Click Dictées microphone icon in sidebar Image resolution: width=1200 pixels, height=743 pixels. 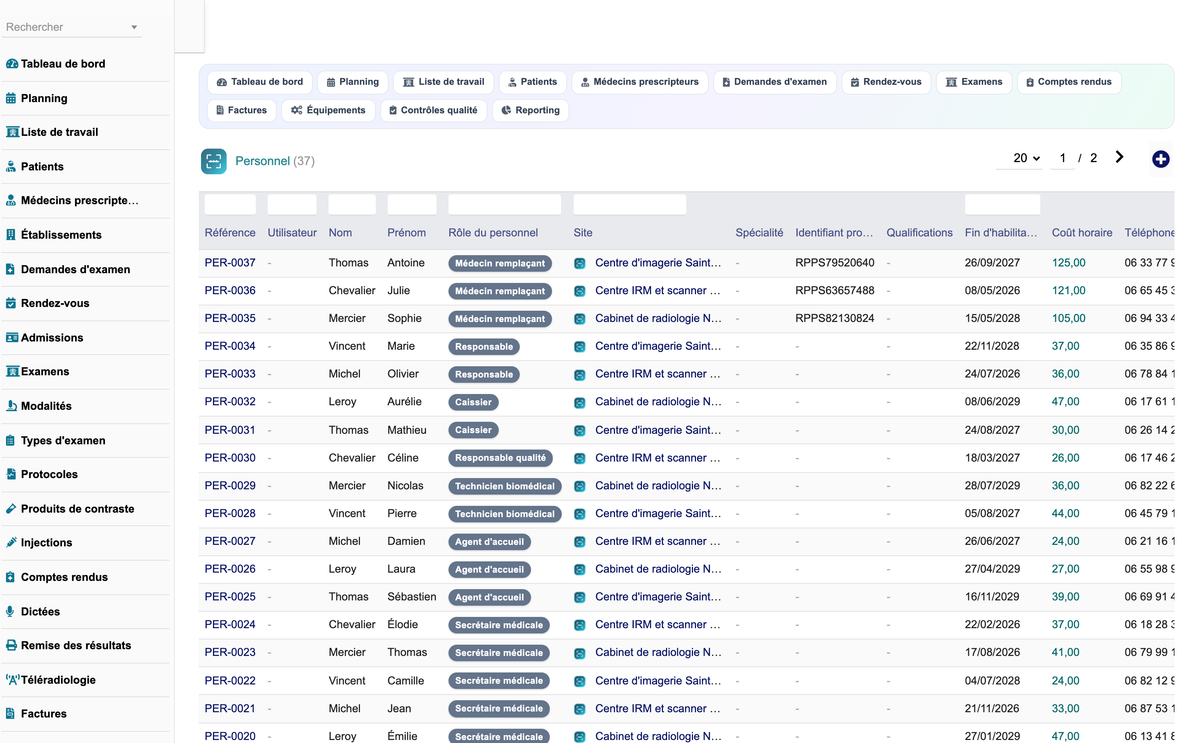point(10,611)
